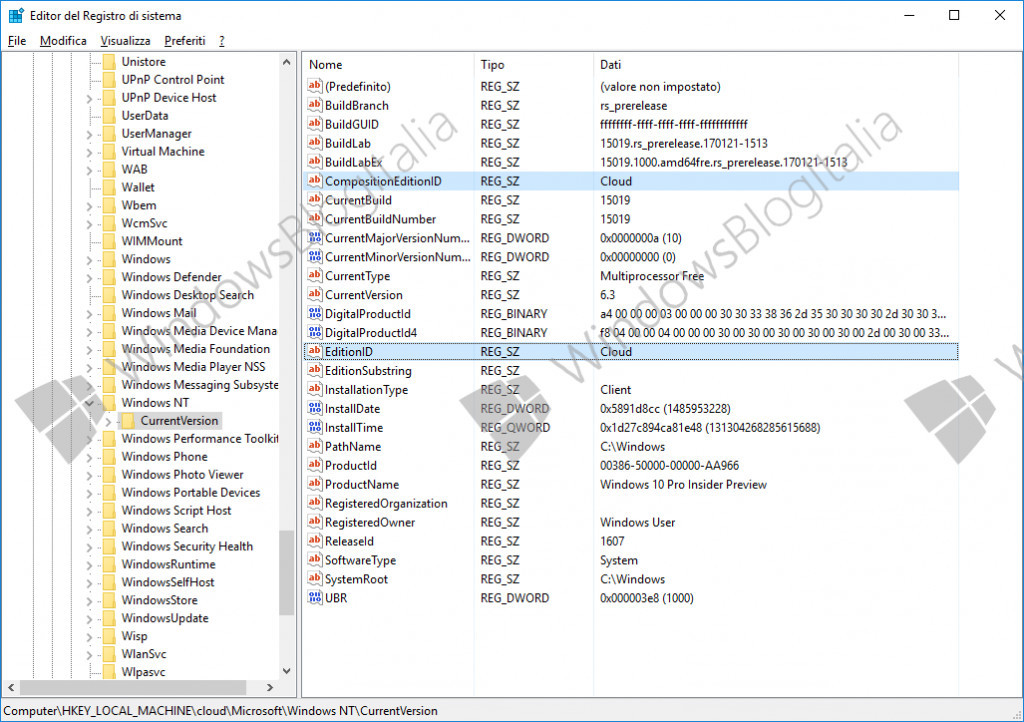Expand the CurrentVersion subkey
The width and height of the screenshot is (1024, 722).
pos(108,422)
